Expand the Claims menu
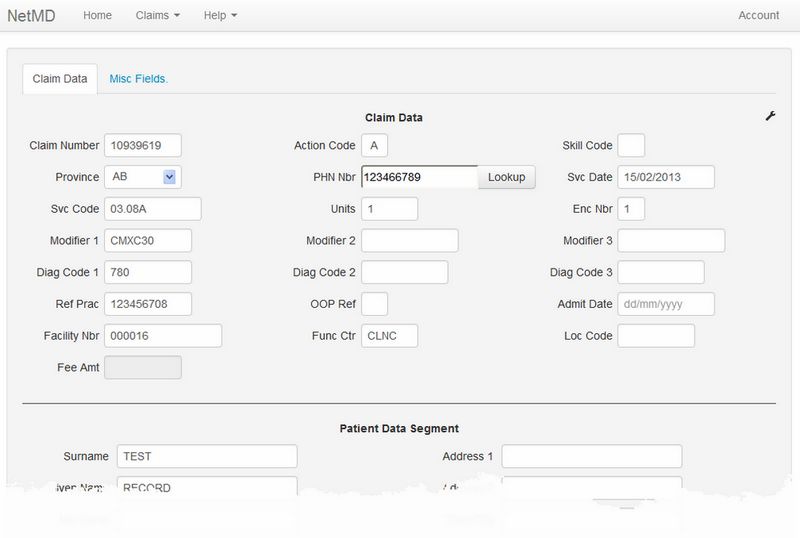This screenshot has width=800, height=538. pos(158,15)
